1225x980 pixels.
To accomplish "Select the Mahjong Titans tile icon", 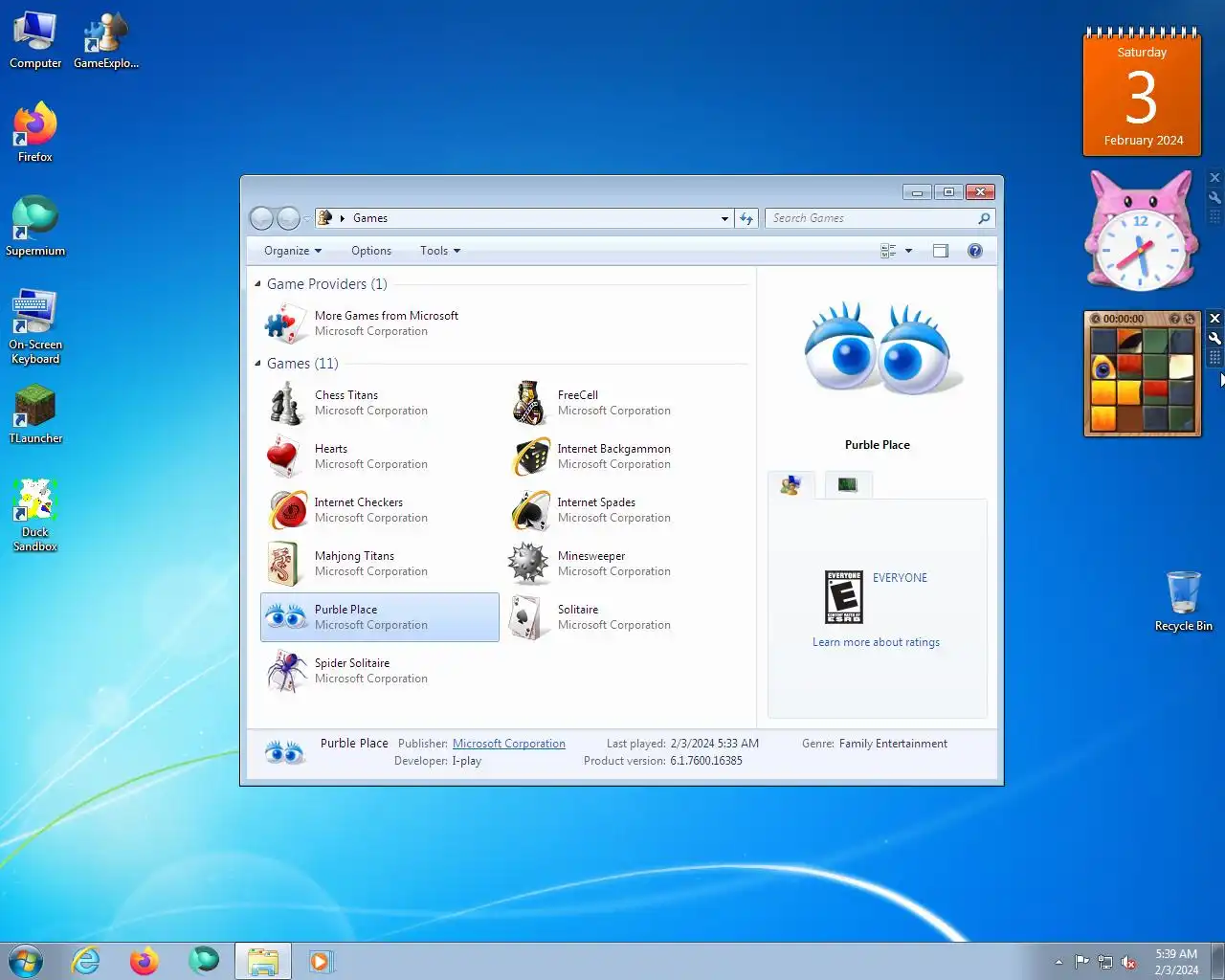I will point(284,564).
